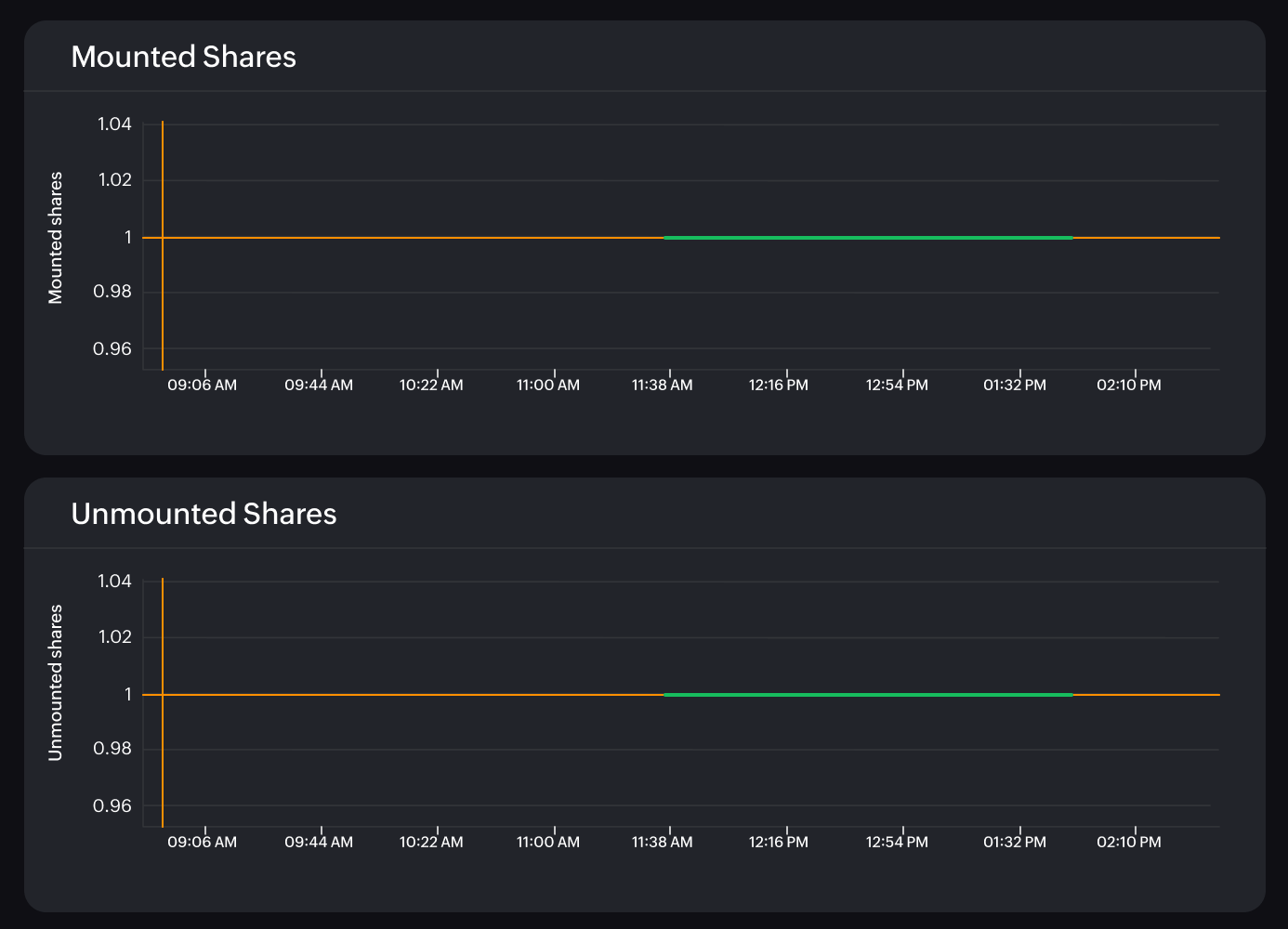
Task: Click the rotated "Unmounted shares" y-axis label
Action: 56,683
